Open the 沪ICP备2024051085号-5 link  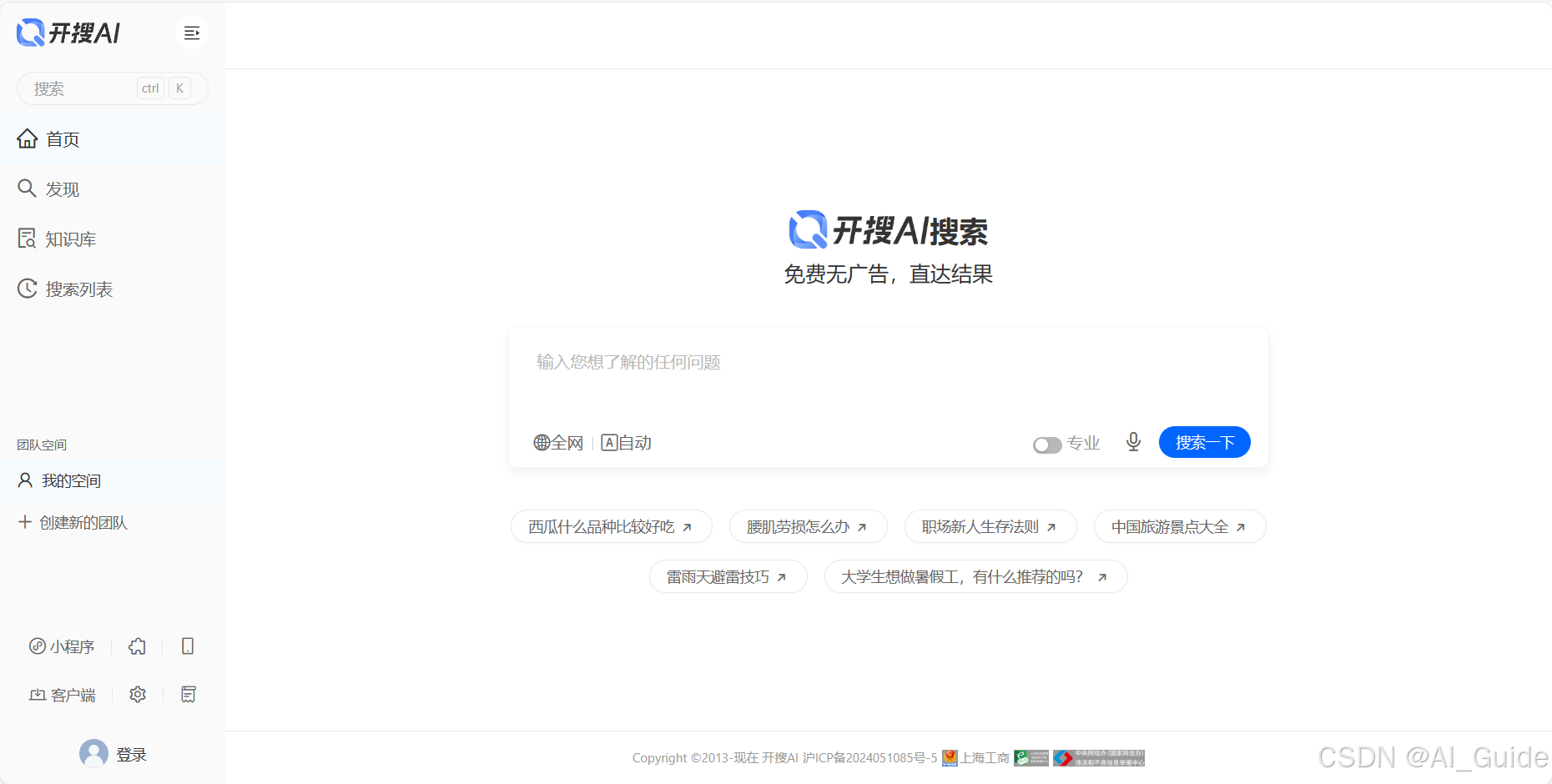tap(869, 757)
